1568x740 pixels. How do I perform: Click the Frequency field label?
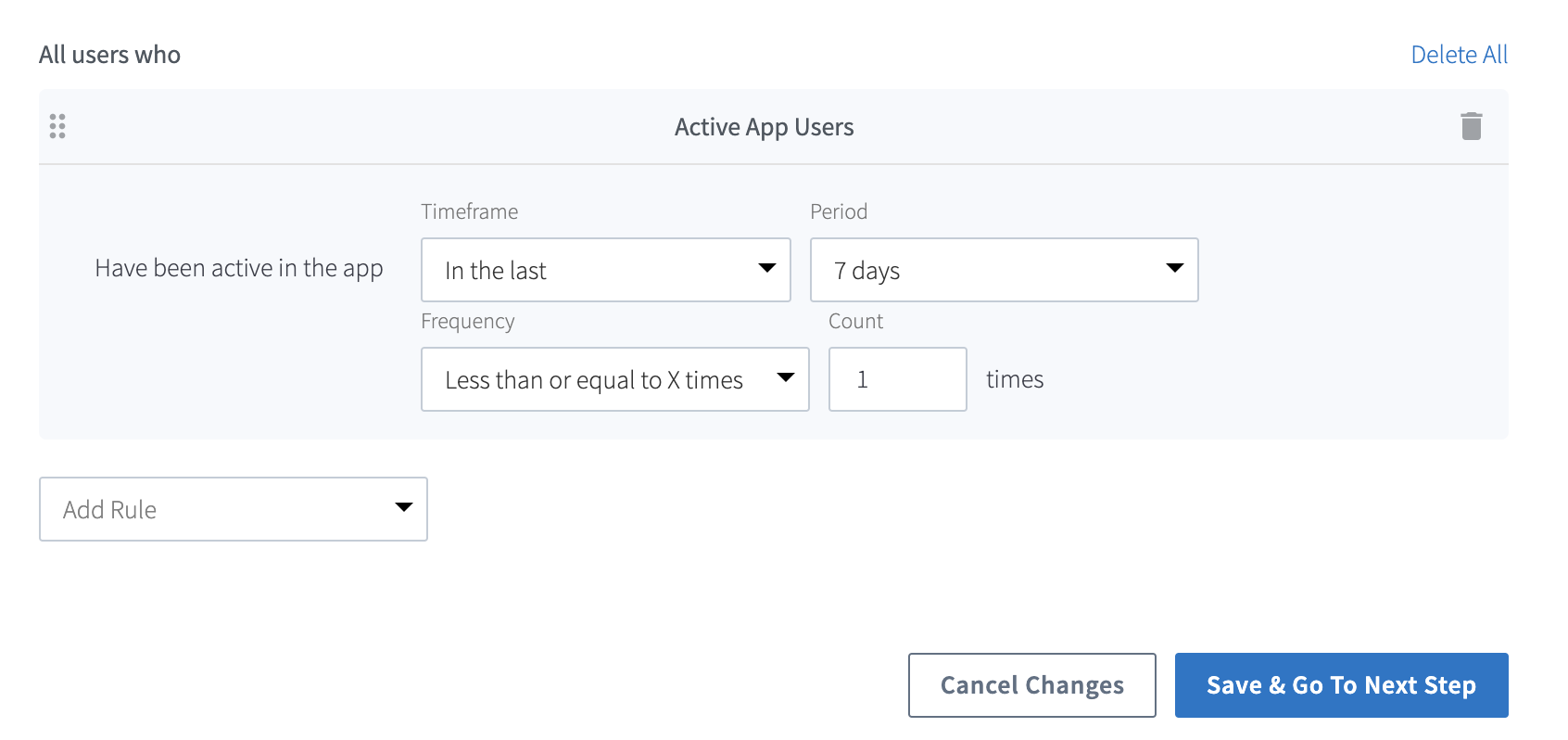pos(467,321)
